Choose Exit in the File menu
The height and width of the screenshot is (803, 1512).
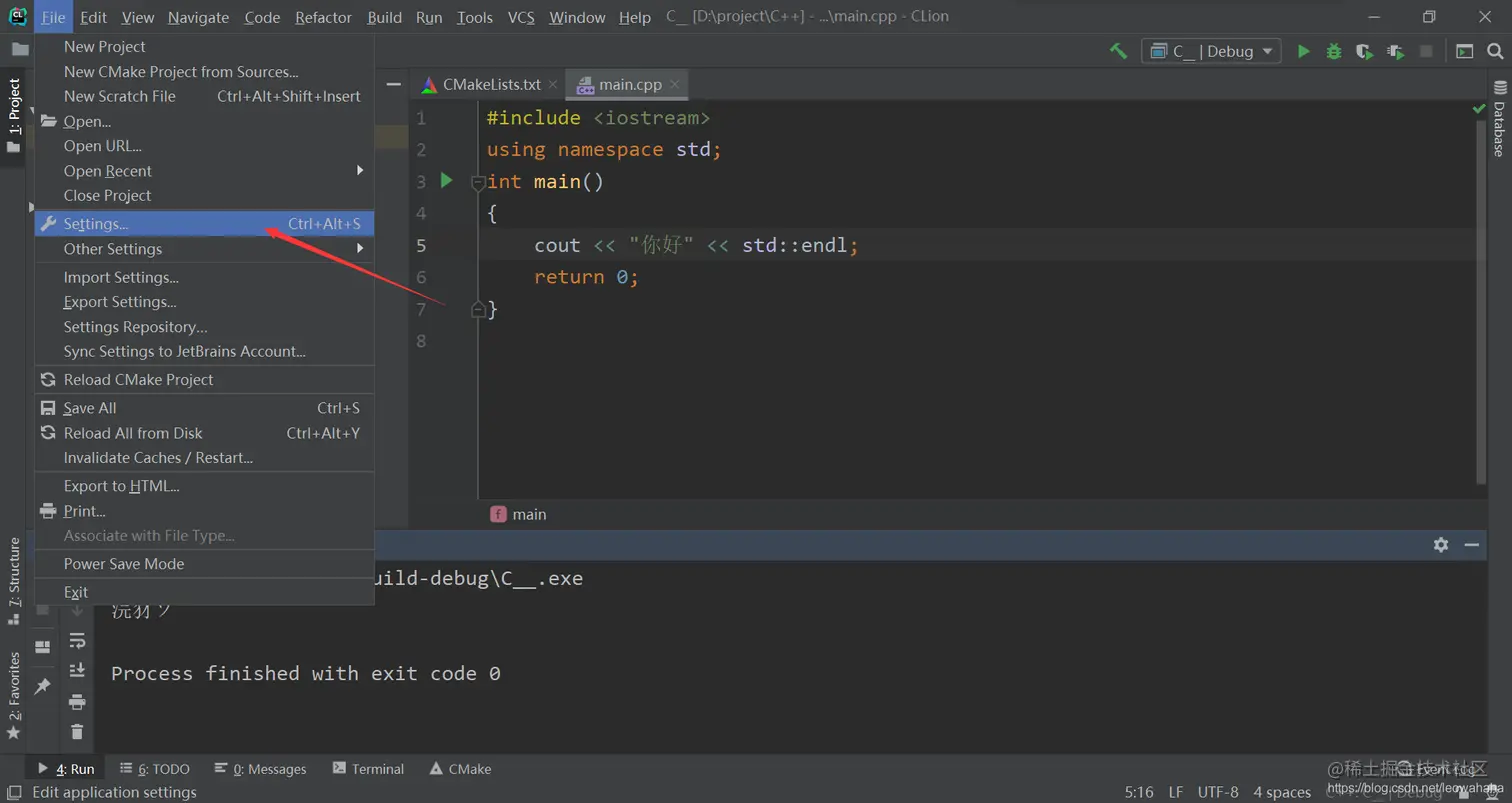[204, 592]
